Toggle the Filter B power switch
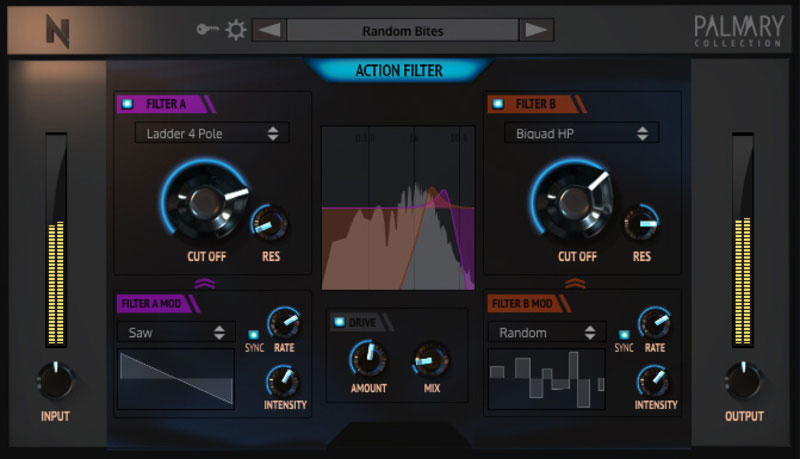The height and width of the screenshot is (459, 800). click(x=499, y=104)
